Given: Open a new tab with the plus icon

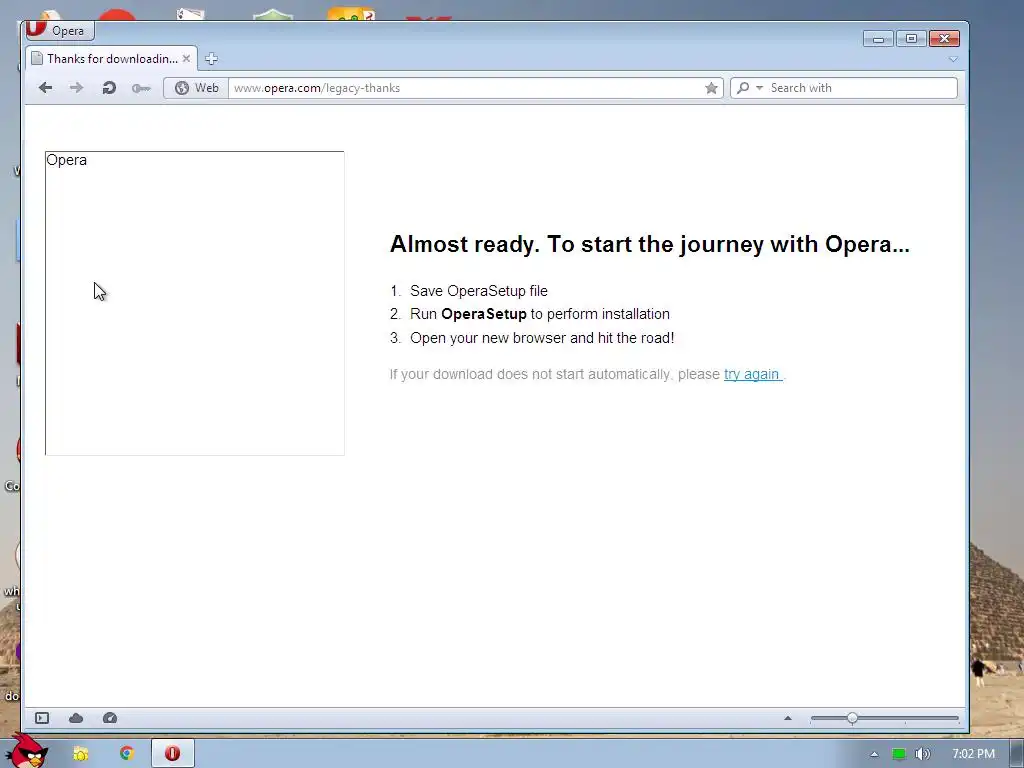Looking at the screenshot, I should (x=211, y=59).
